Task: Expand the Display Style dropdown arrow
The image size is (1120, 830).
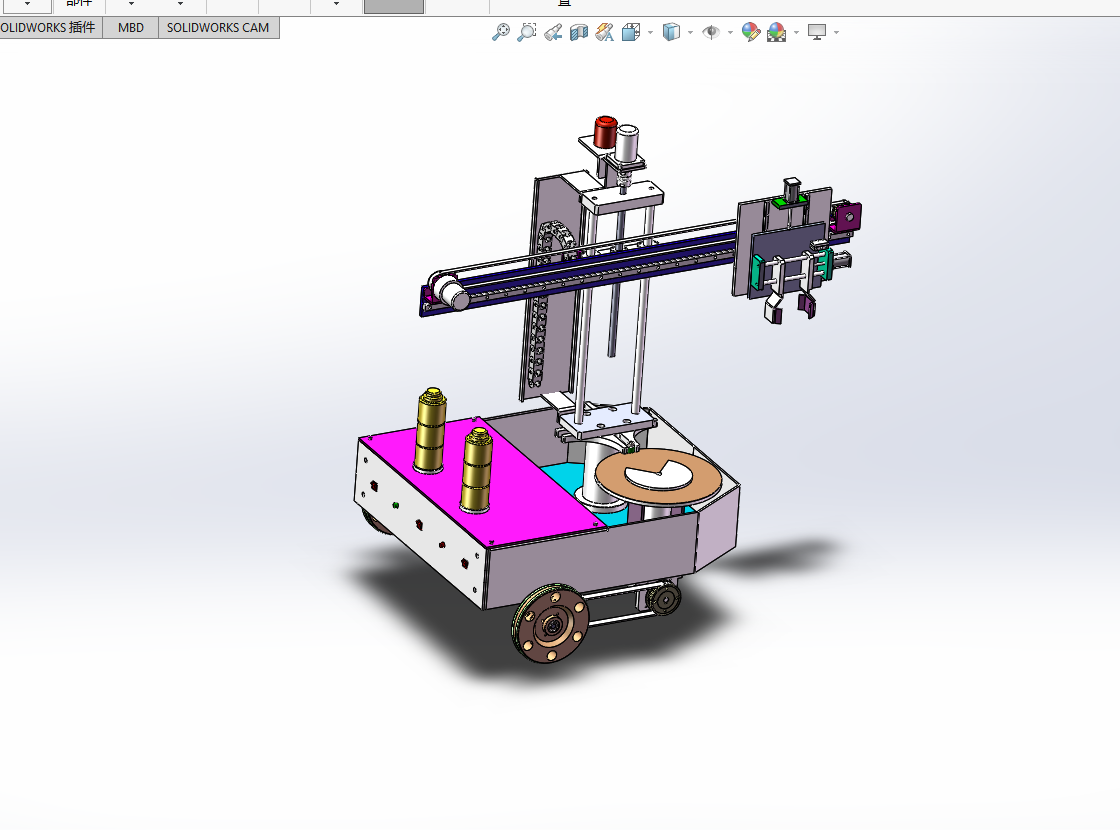Action: pyautogui.click(x=690, y=32)
